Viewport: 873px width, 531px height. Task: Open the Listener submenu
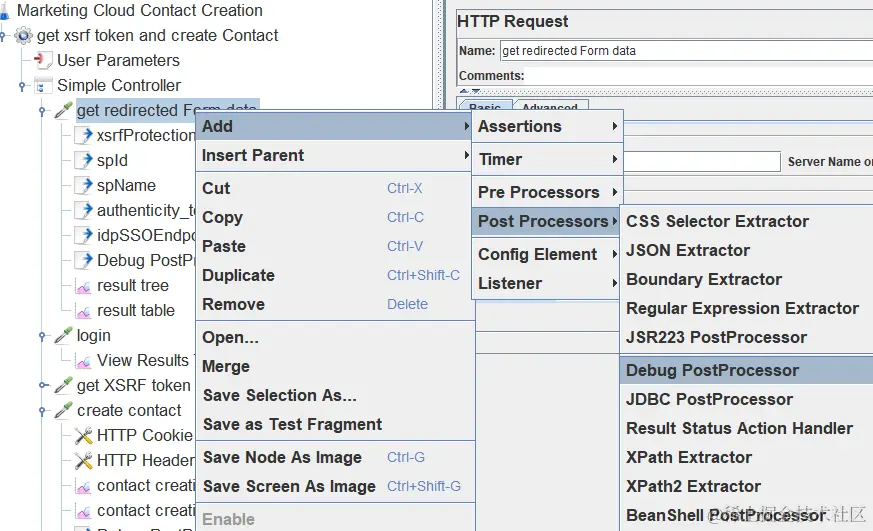coord(547,283)
